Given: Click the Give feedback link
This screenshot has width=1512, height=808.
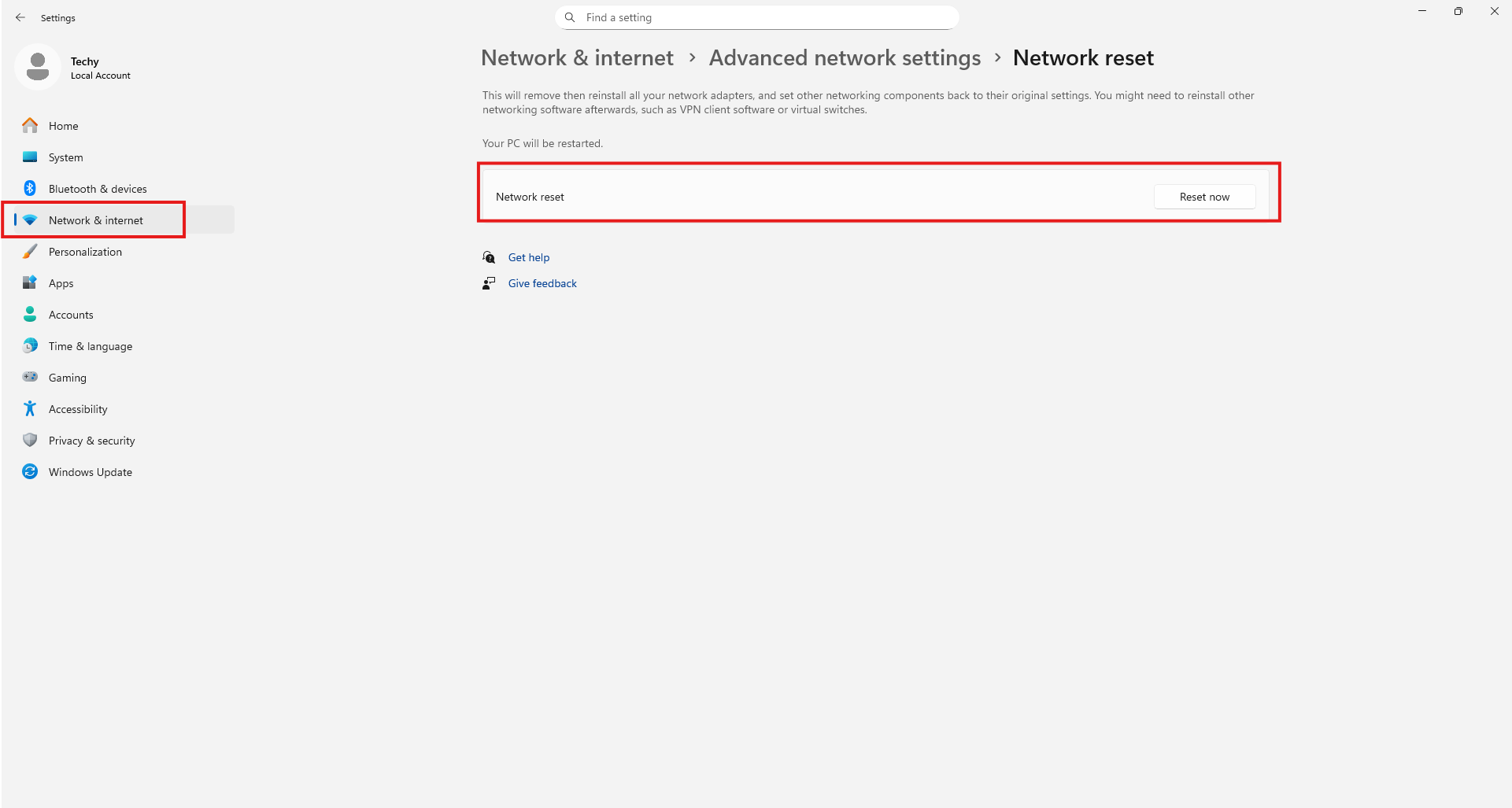Looking at the screenshot, I should (x=542, y=283).
